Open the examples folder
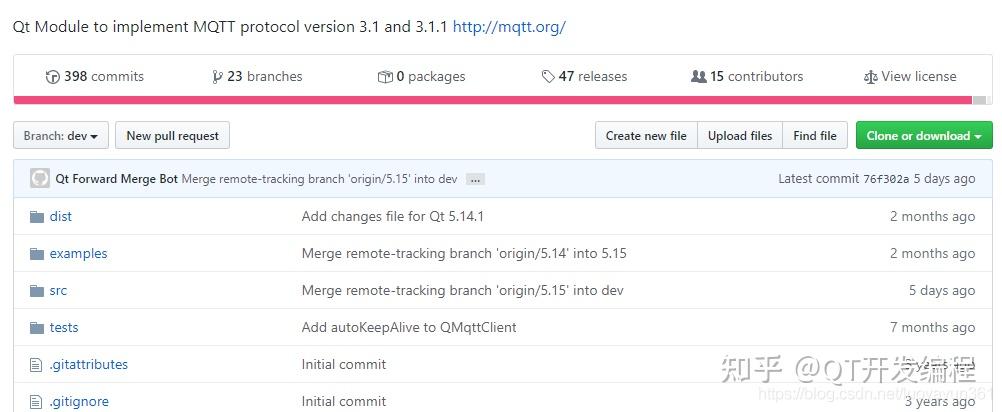The width and height of the screenshot is (1002, 412). pyautogui.click(x=79, y=254)
